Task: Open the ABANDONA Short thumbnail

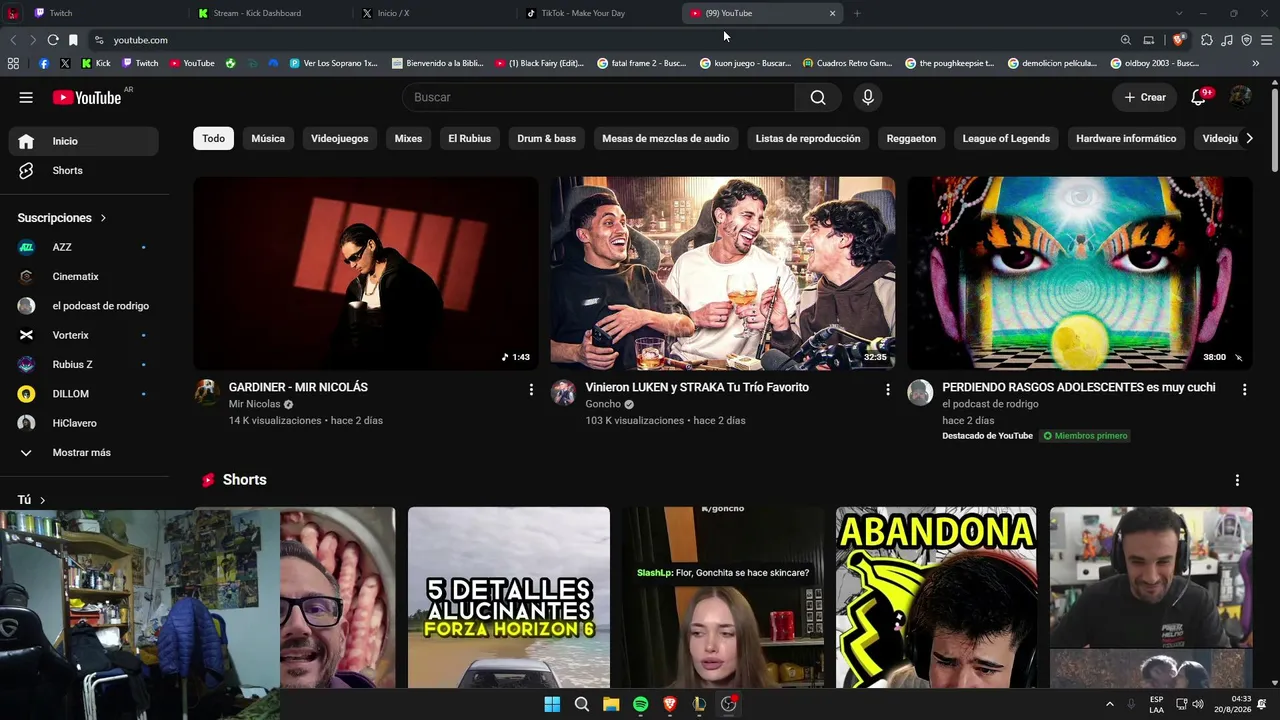Action: tap(936, 597)
